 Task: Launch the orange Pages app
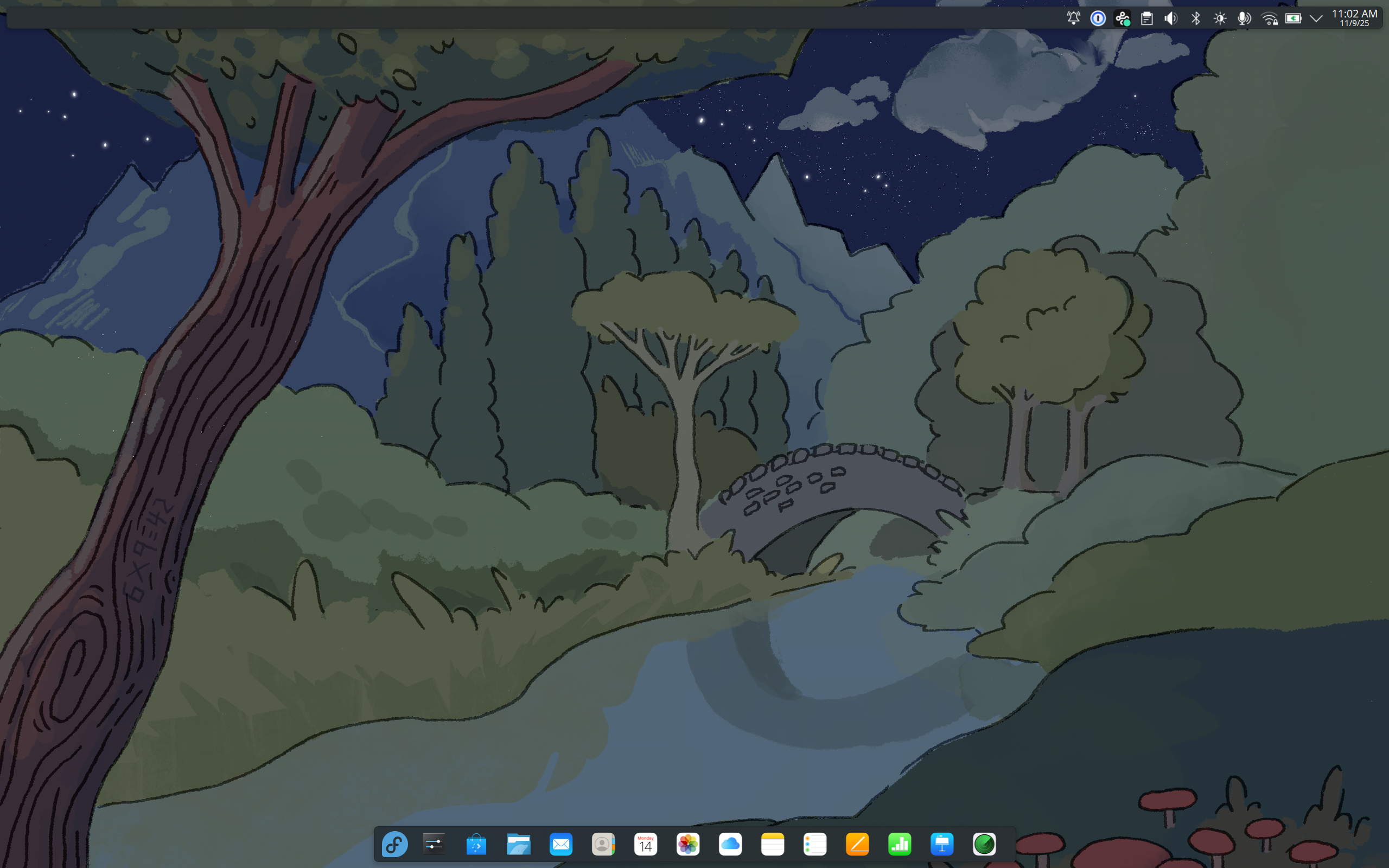[x=857, y=844]
